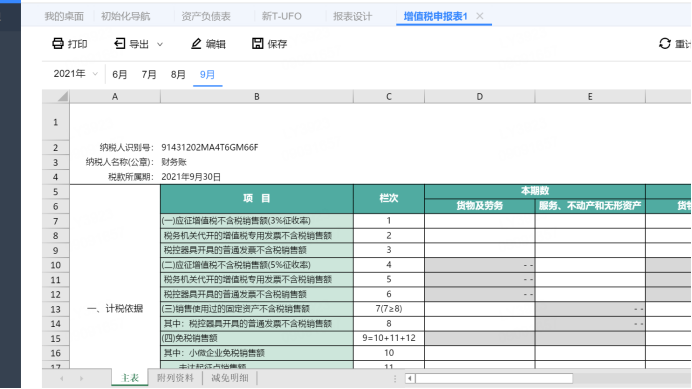
Task: Select column D header
Action: click(480, 96)
